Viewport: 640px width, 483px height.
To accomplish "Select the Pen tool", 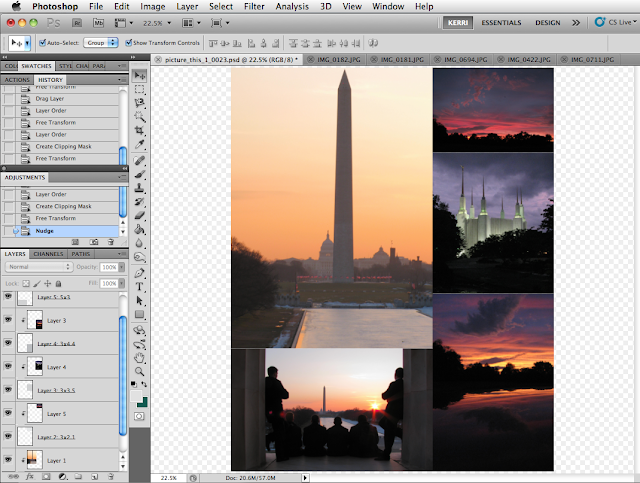I will tap(140, 271).
